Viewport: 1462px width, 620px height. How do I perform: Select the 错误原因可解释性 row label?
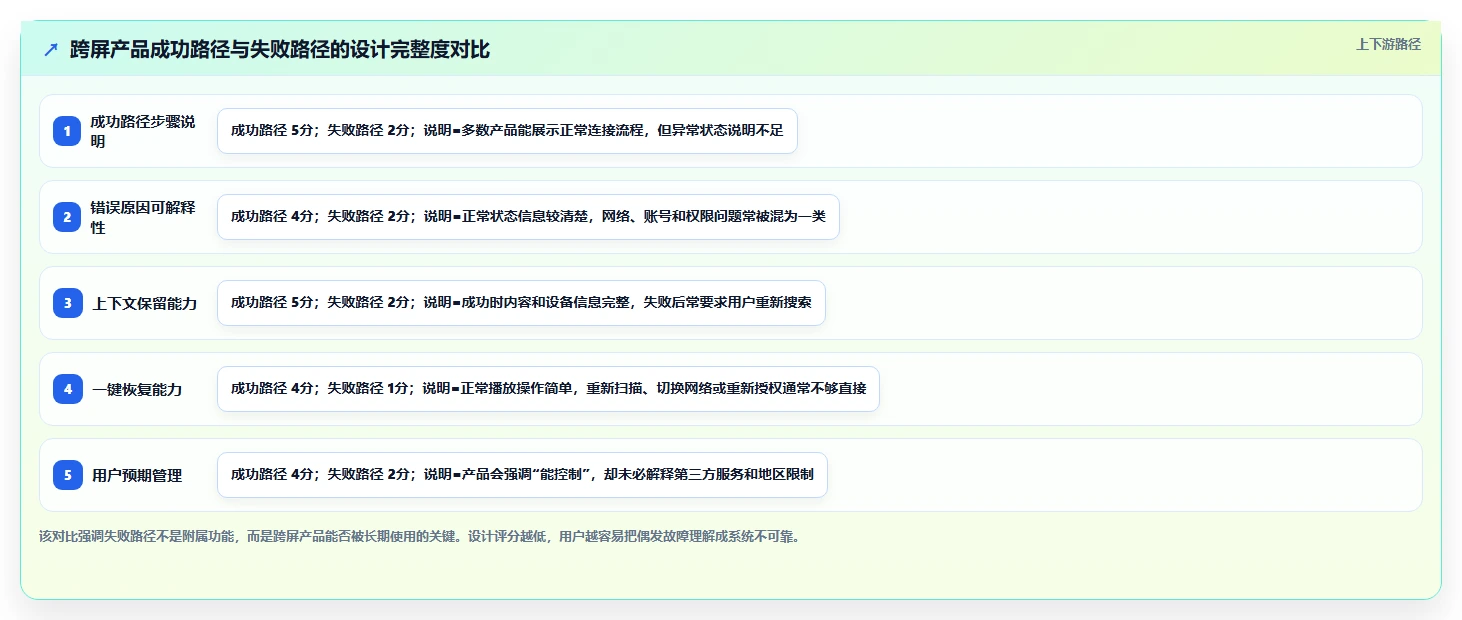(143, 217)
